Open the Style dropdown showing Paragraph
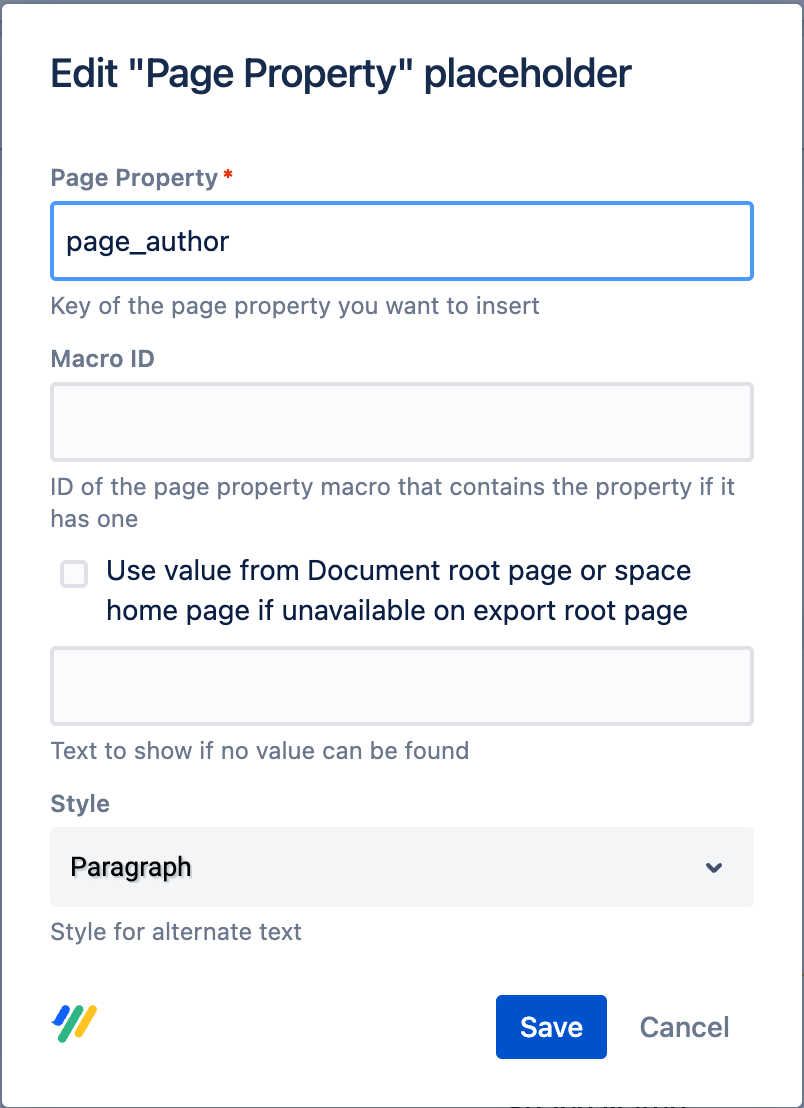804x1108 pixels. click(x=402, y=867)
